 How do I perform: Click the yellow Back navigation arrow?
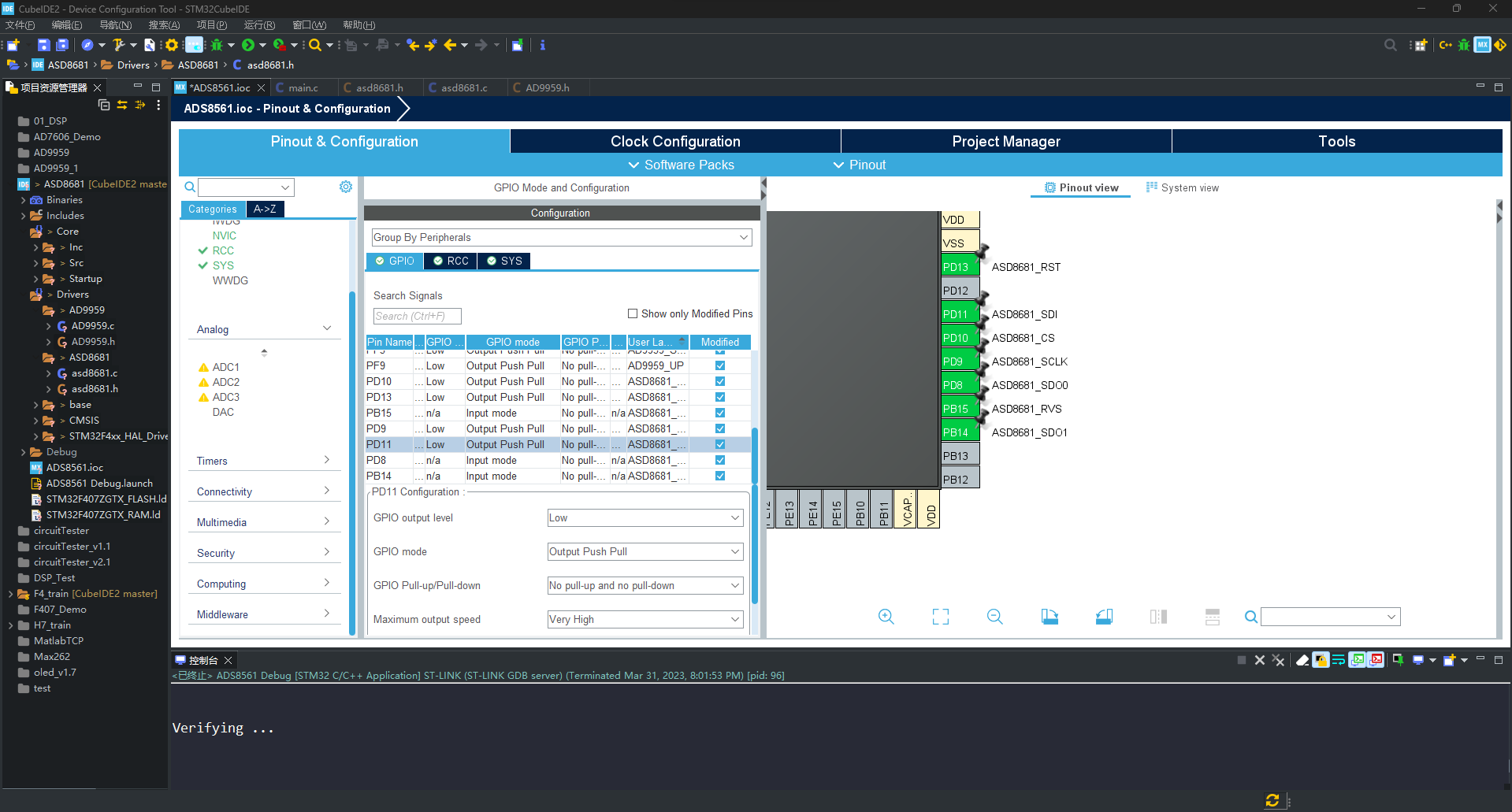[x=450, y=45]
